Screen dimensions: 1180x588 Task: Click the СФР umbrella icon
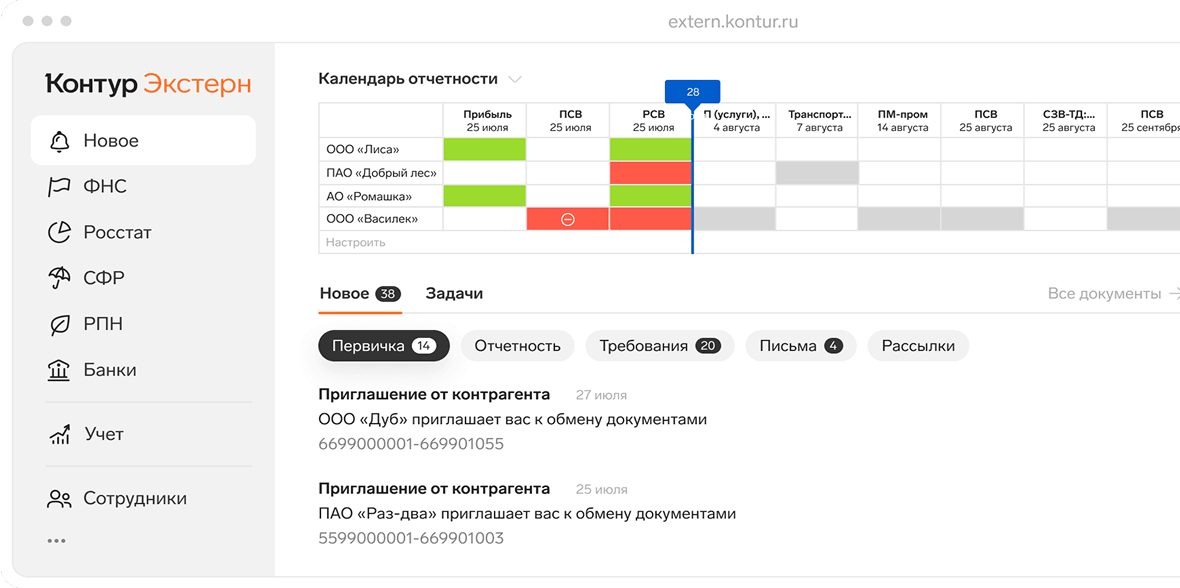click(60, 278)
